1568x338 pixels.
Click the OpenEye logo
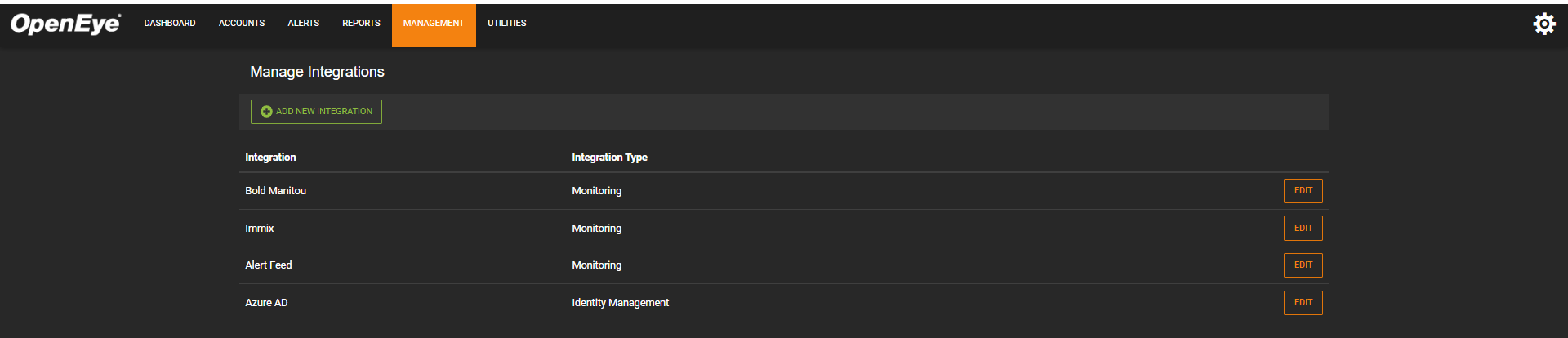point(65,24)
